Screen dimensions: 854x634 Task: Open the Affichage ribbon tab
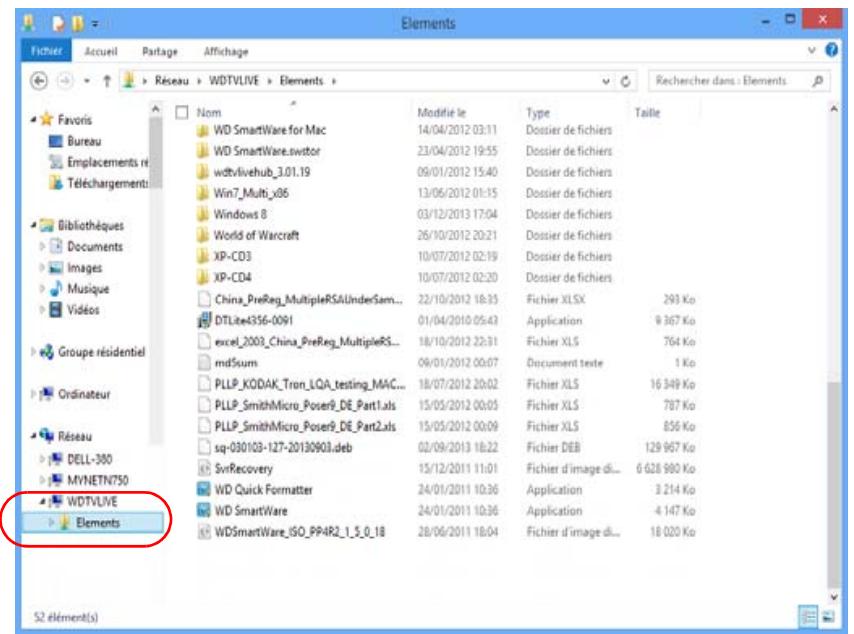pyautogui.click(x=226, y=51)
